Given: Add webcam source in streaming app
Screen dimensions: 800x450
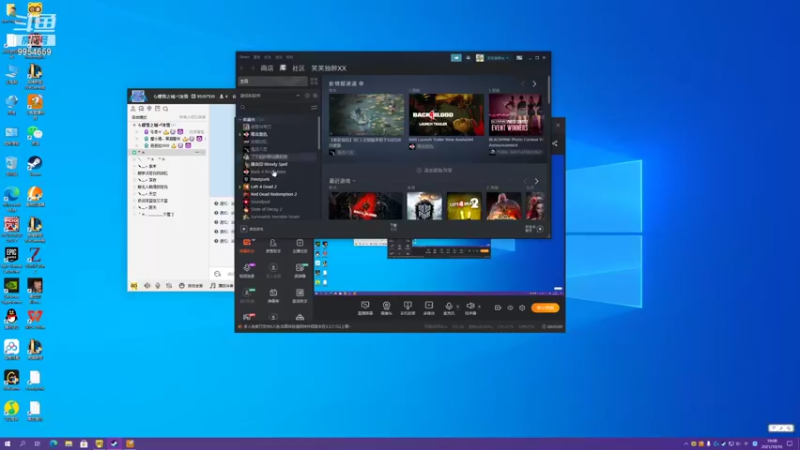Looking at the screenshot, I should point(386,308).
